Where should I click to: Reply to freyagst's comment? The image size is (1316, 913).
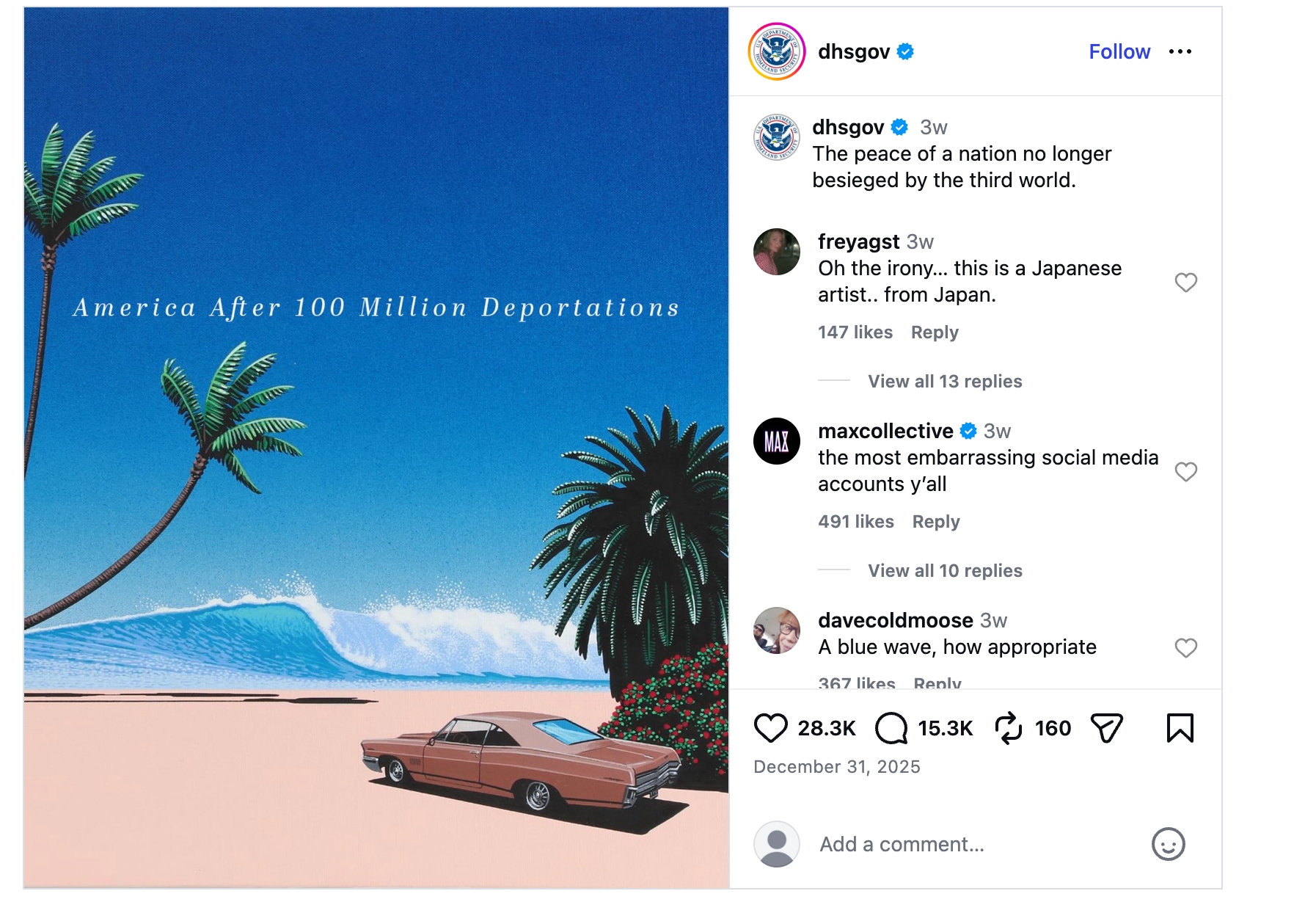934,332
